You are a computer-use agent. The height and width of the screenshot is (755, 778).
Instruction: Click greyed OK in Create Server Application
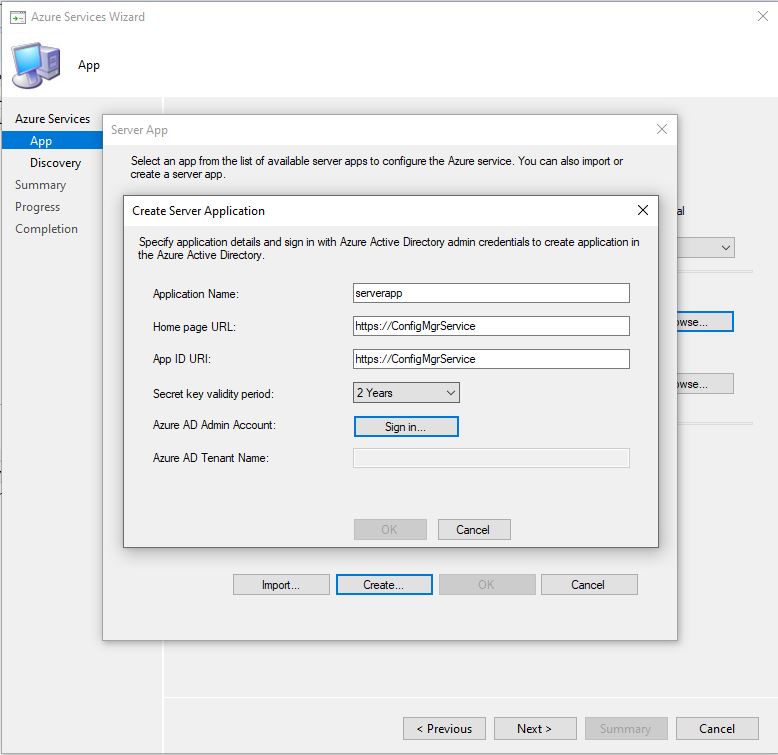pyautogui.click(x=390, y=530)
